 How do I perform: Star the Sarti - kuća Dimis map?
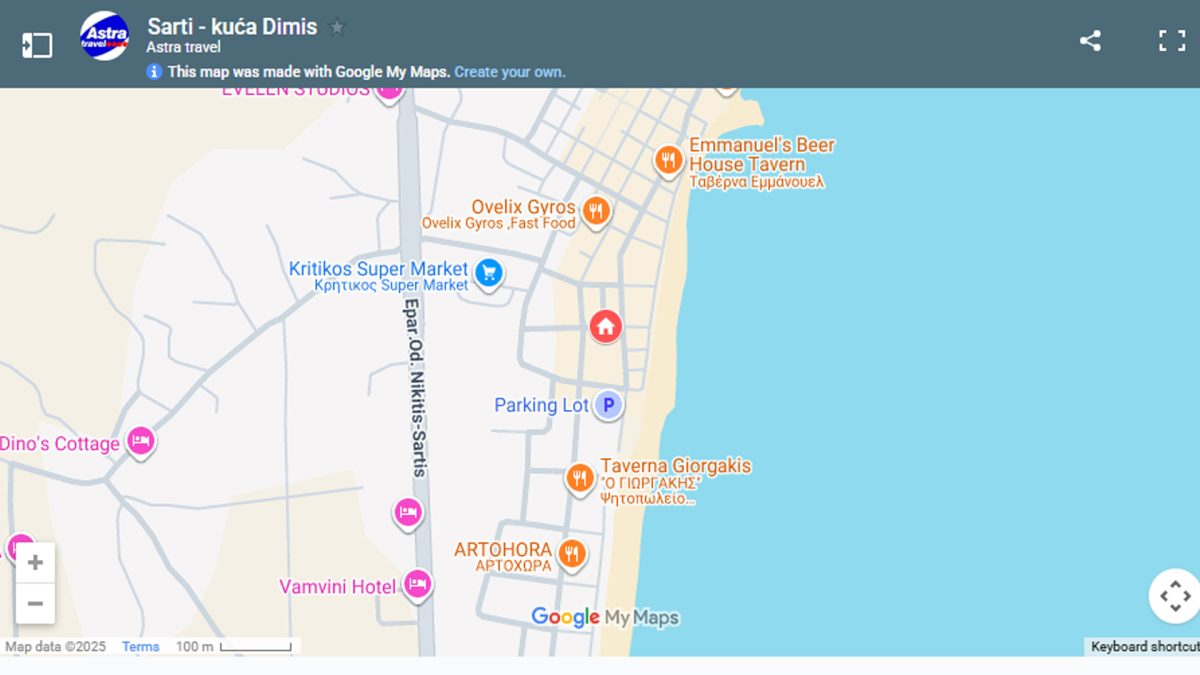coord(338,27)
